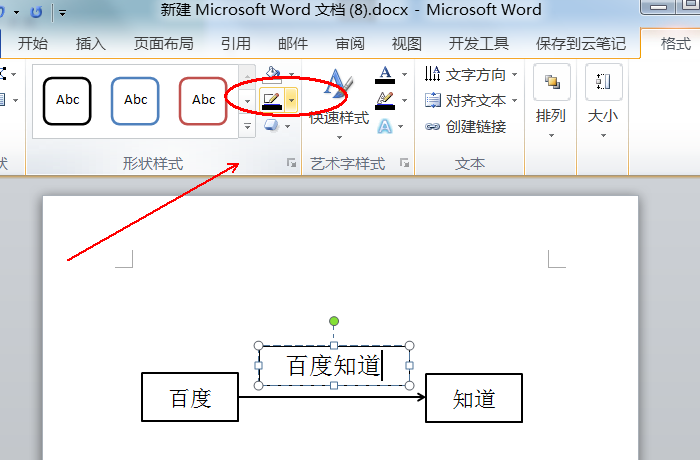Click the 大小 size icon
700x460 pixels.
click(604, 82)
